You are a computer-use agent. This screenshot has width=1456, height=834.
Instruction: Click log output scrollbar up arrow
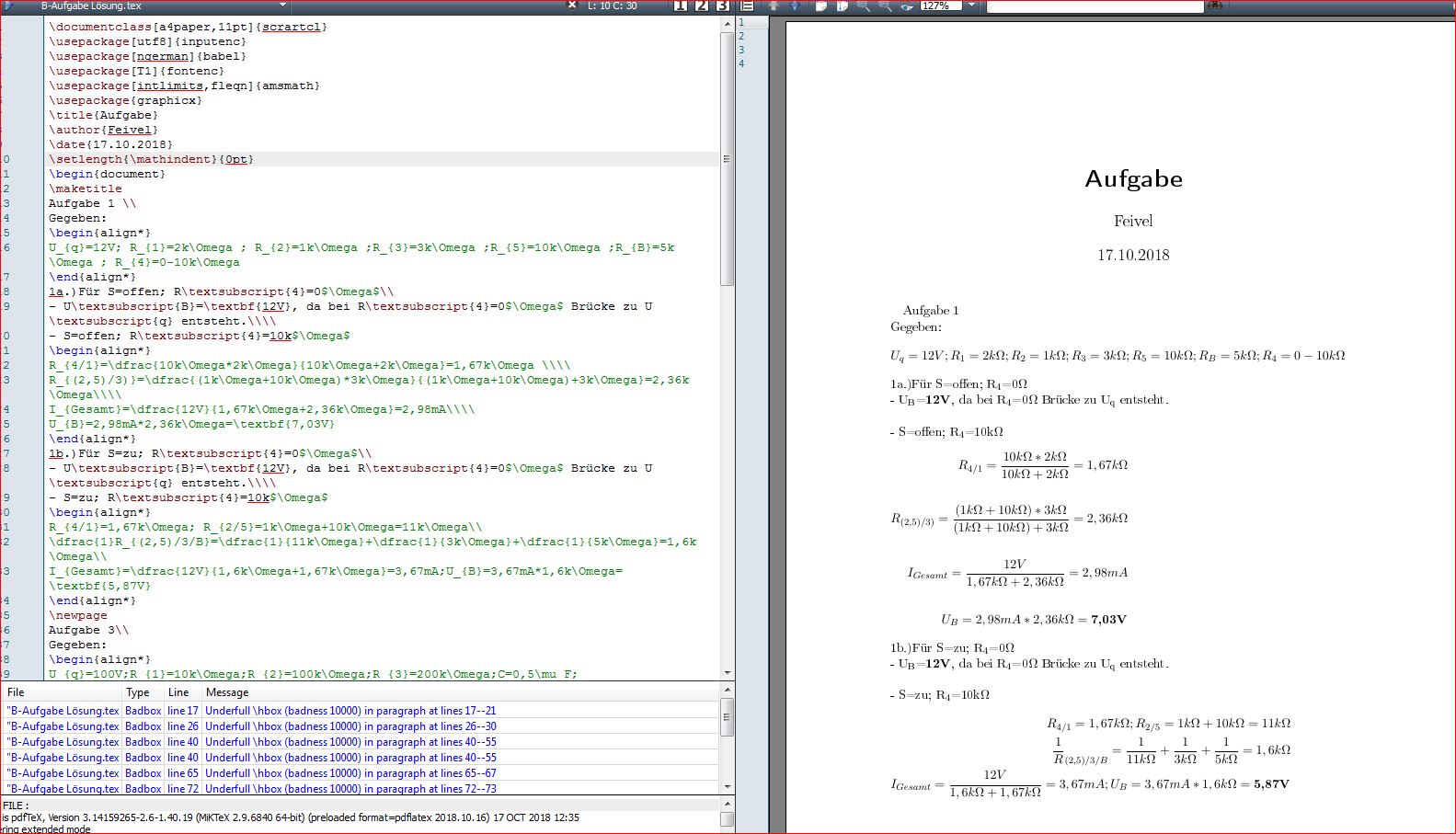(x=727, y=804)
